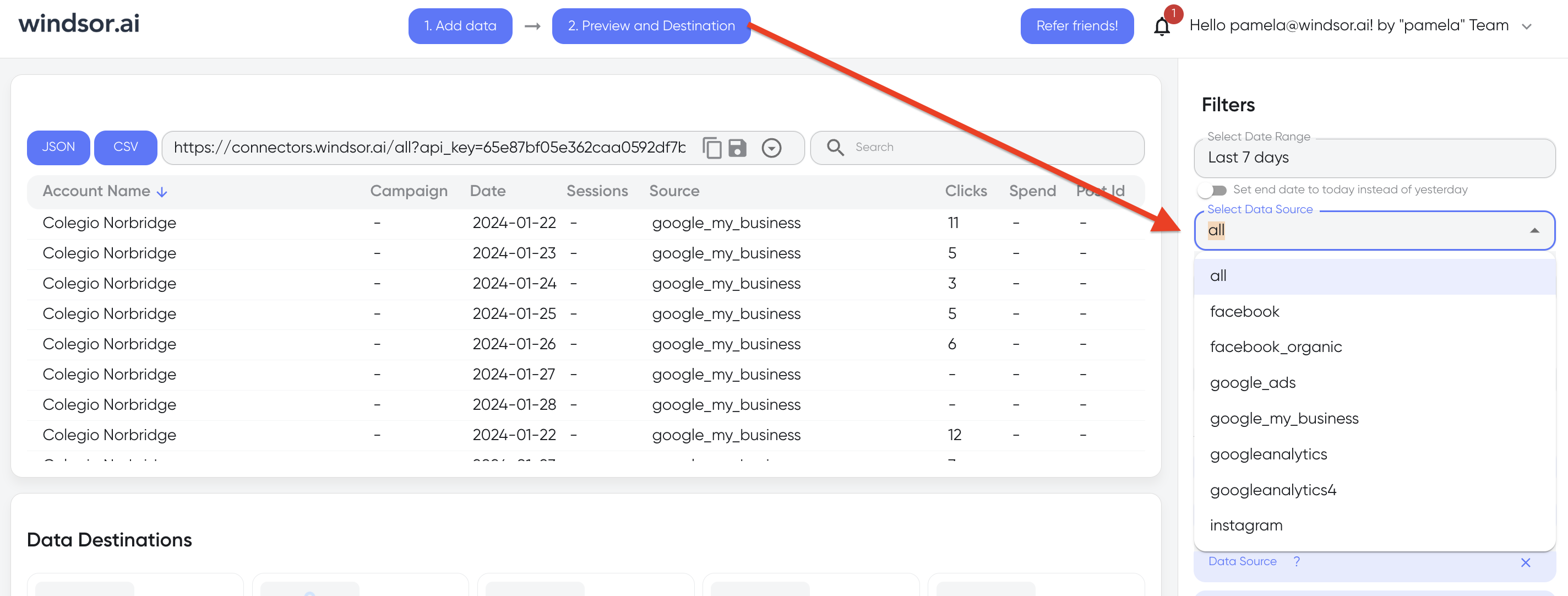
Task: Open the notification bell
Action: pos(1162,26)
